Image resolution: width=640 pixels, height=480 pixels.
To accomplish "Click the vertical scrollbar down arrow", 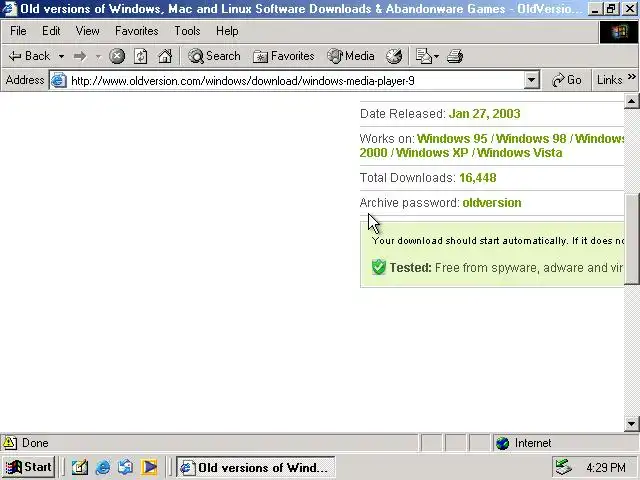I will coord(631,423).
